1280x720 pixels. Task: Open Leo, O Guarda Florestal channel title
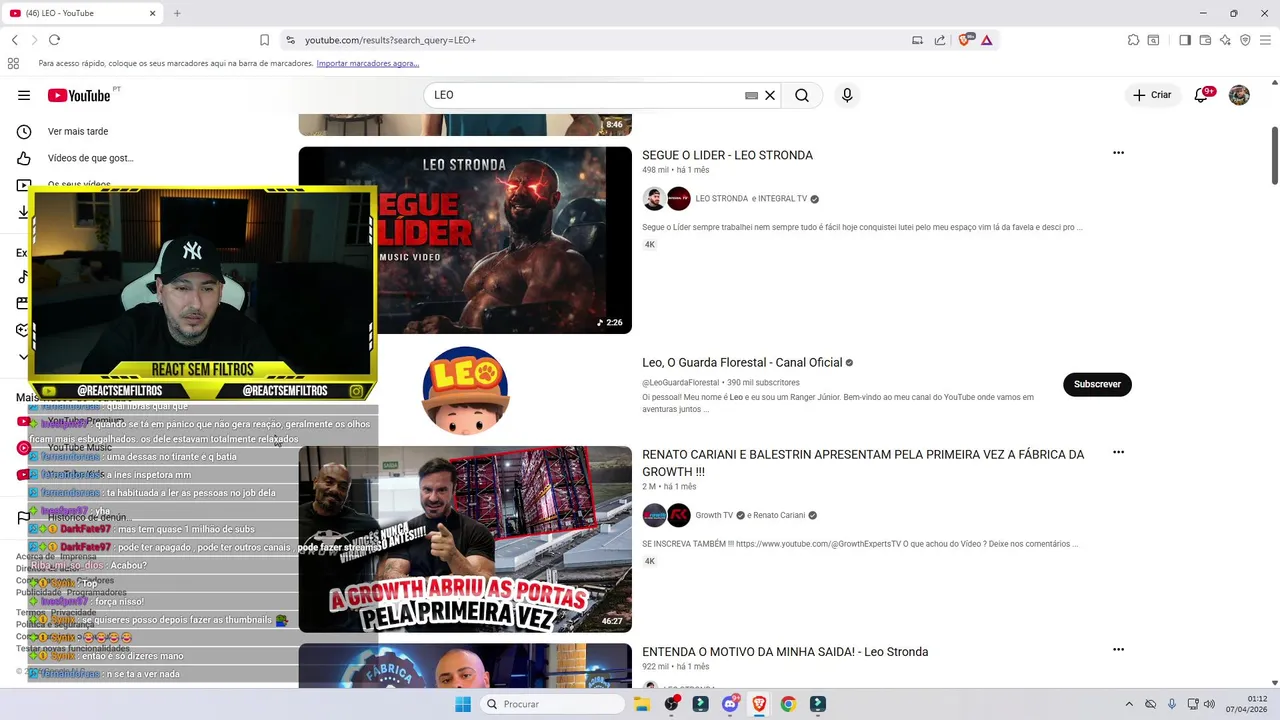[741, 362]
